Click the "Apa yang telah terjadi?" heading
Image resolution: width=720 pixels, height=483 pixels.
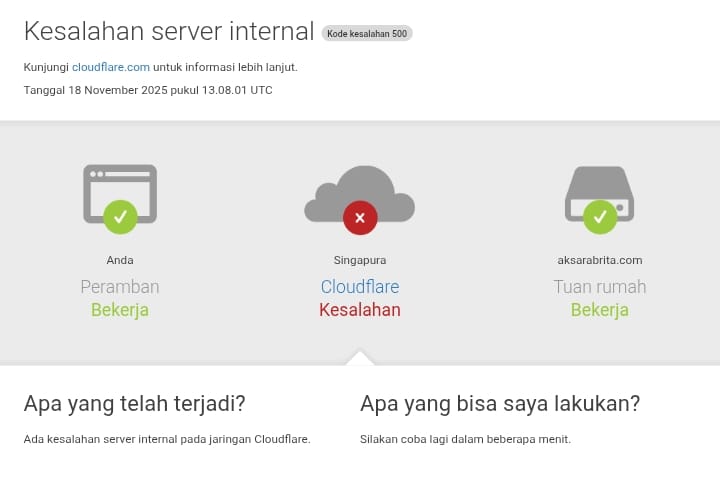(x=134, y=404)
